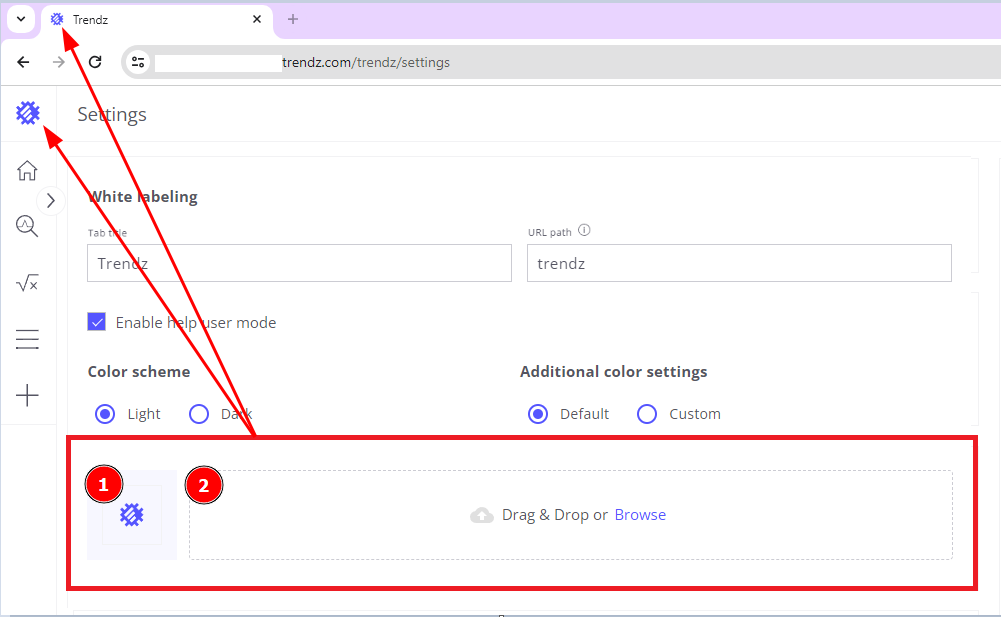Open the square root calculation icon
1001x617 pixels.
tap(28, 284)
